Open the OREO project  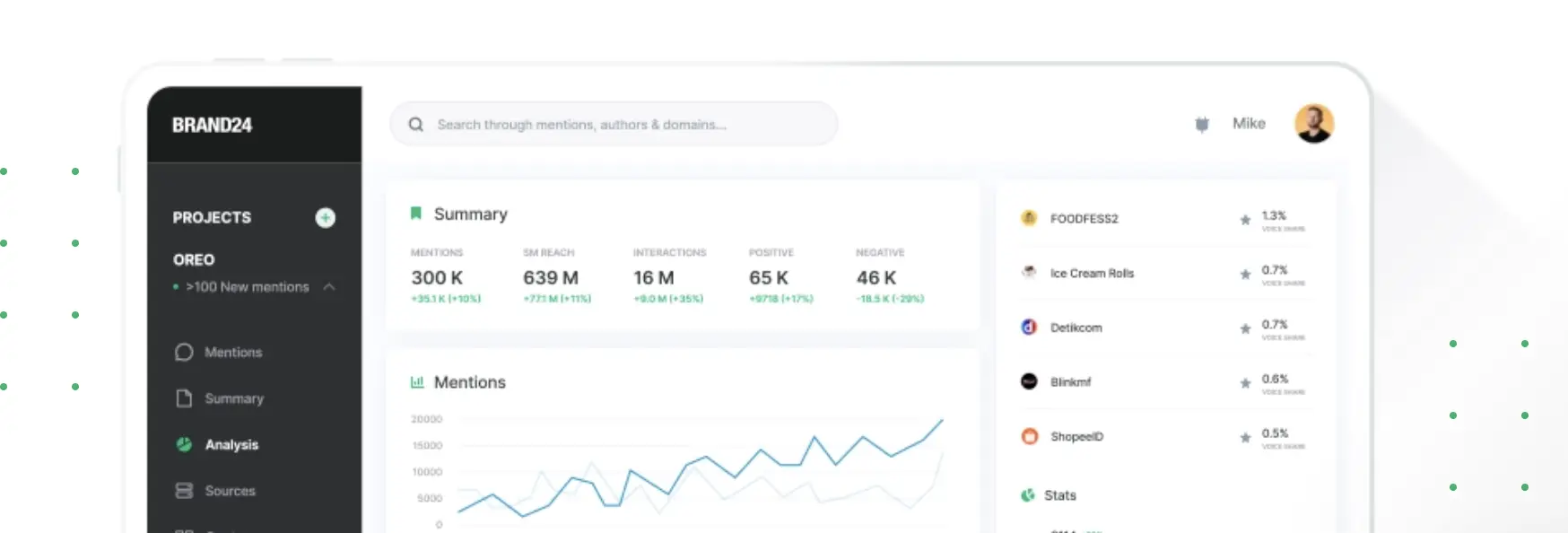tap(194, 259)
